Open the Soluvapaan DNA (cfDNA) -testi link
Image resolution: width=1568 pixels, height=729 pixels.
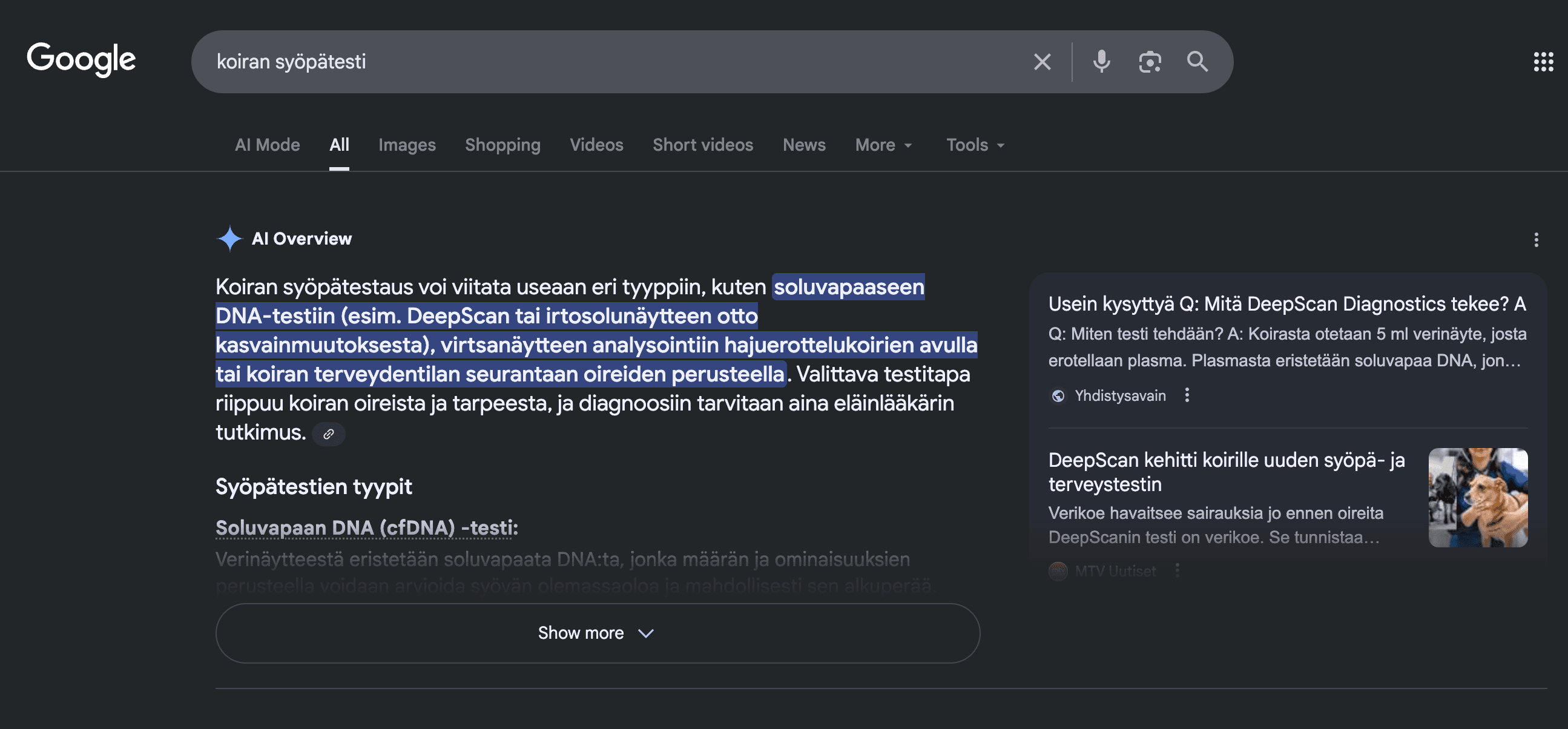[365, 527]
